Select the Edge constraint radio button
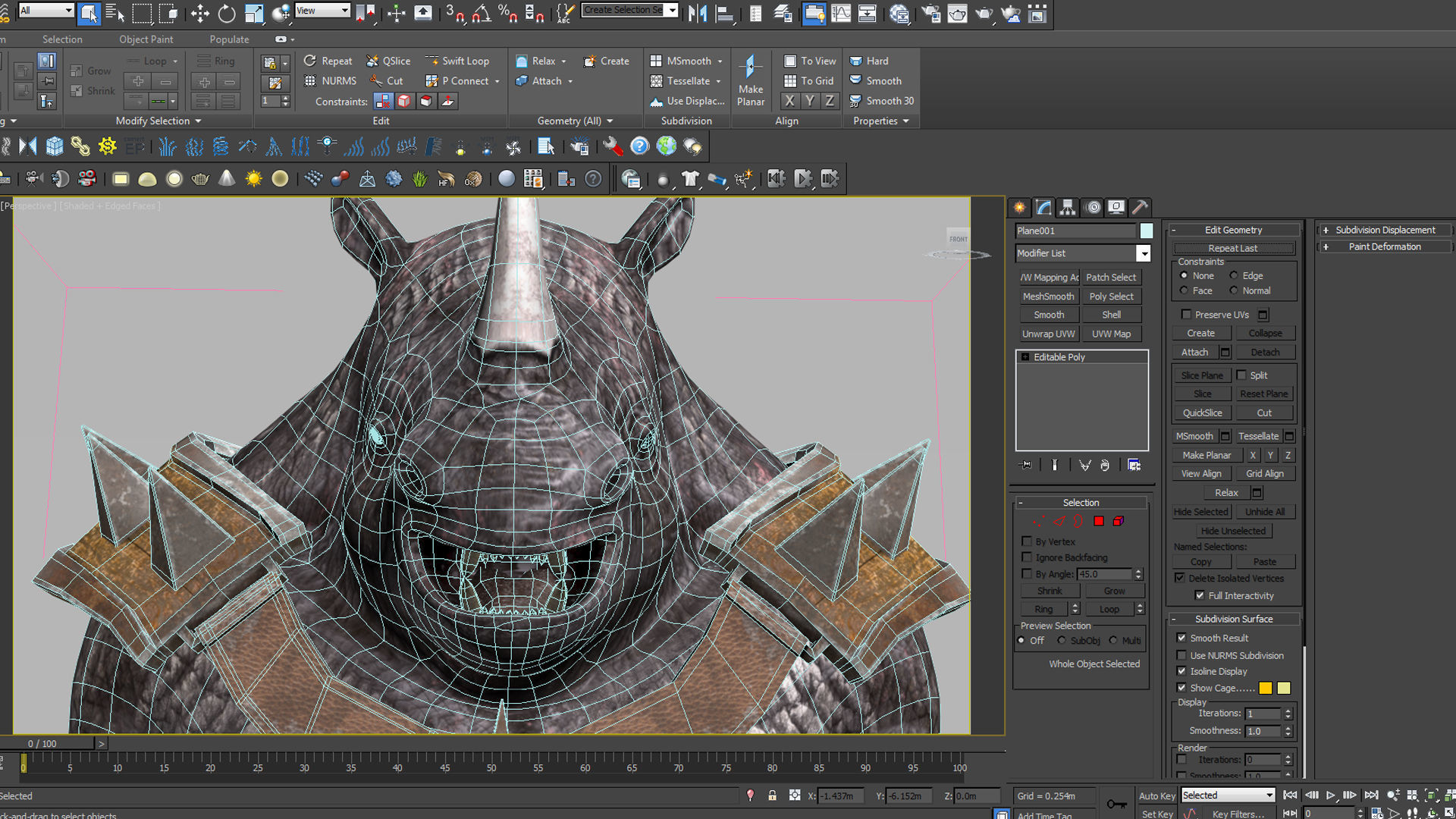The image size is (1456, 819). (x=1234, y=275)
